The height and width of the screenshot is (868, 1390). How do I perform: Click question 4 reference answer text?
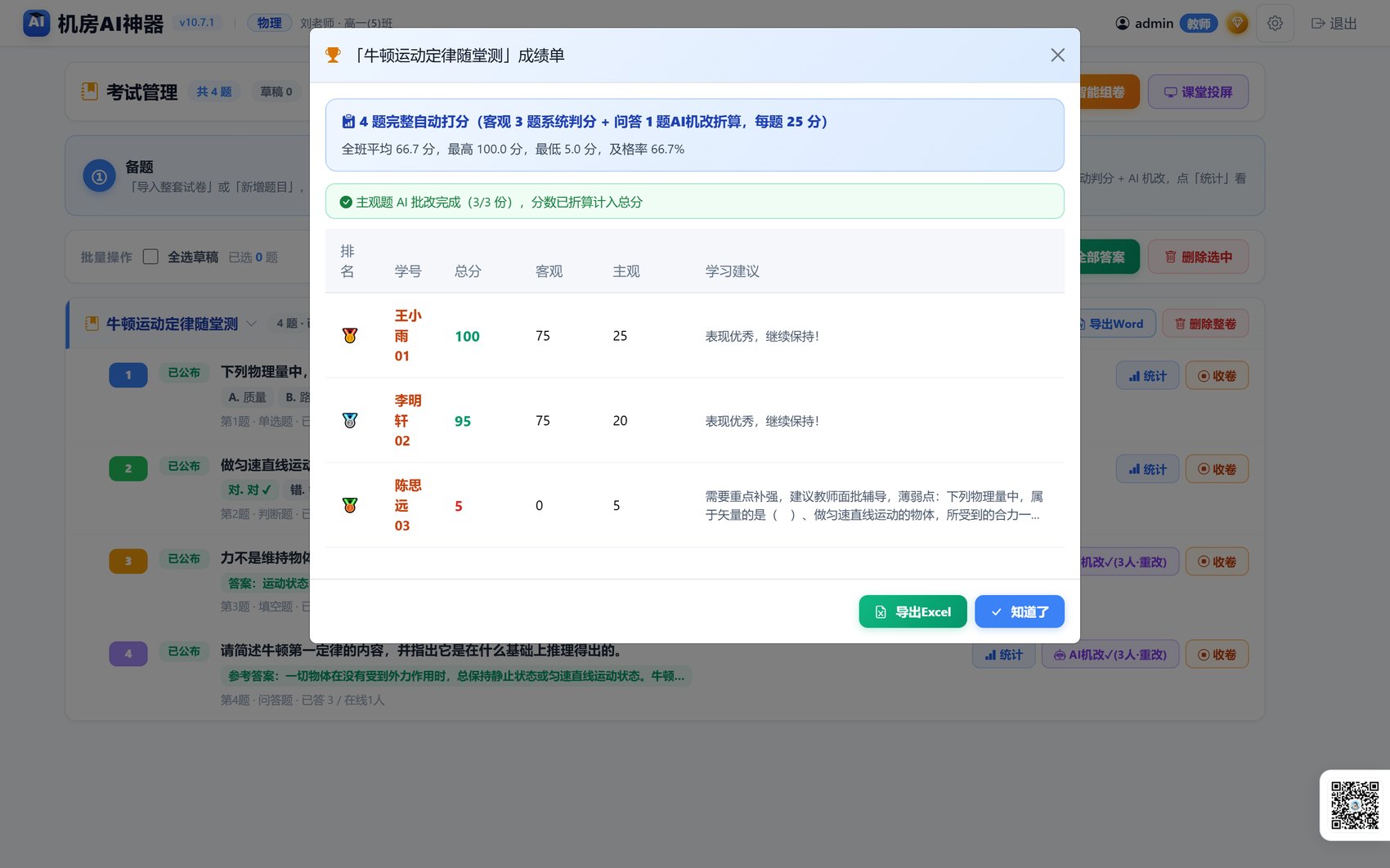[x=456, y=676]
